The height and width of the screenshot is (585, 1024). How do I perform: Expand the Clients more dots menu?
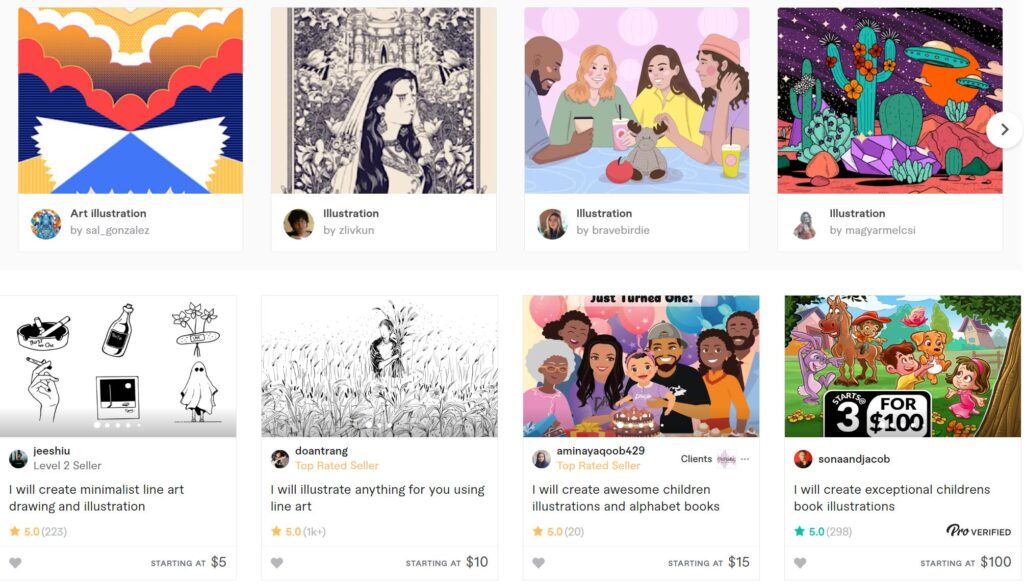coord(744,459)
